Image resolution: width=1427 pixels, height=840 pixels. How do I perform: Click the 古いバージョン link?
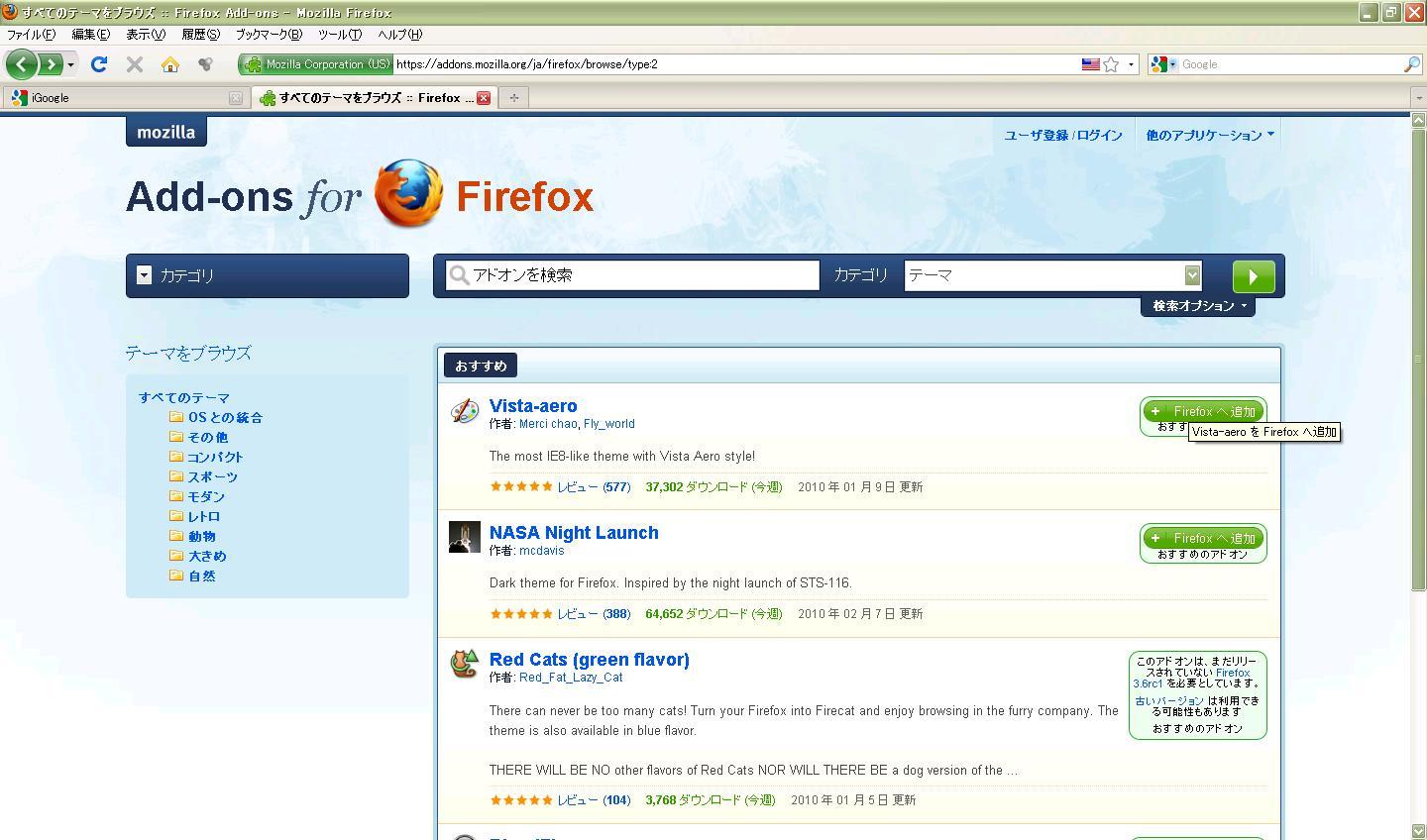click(1169, 700)
